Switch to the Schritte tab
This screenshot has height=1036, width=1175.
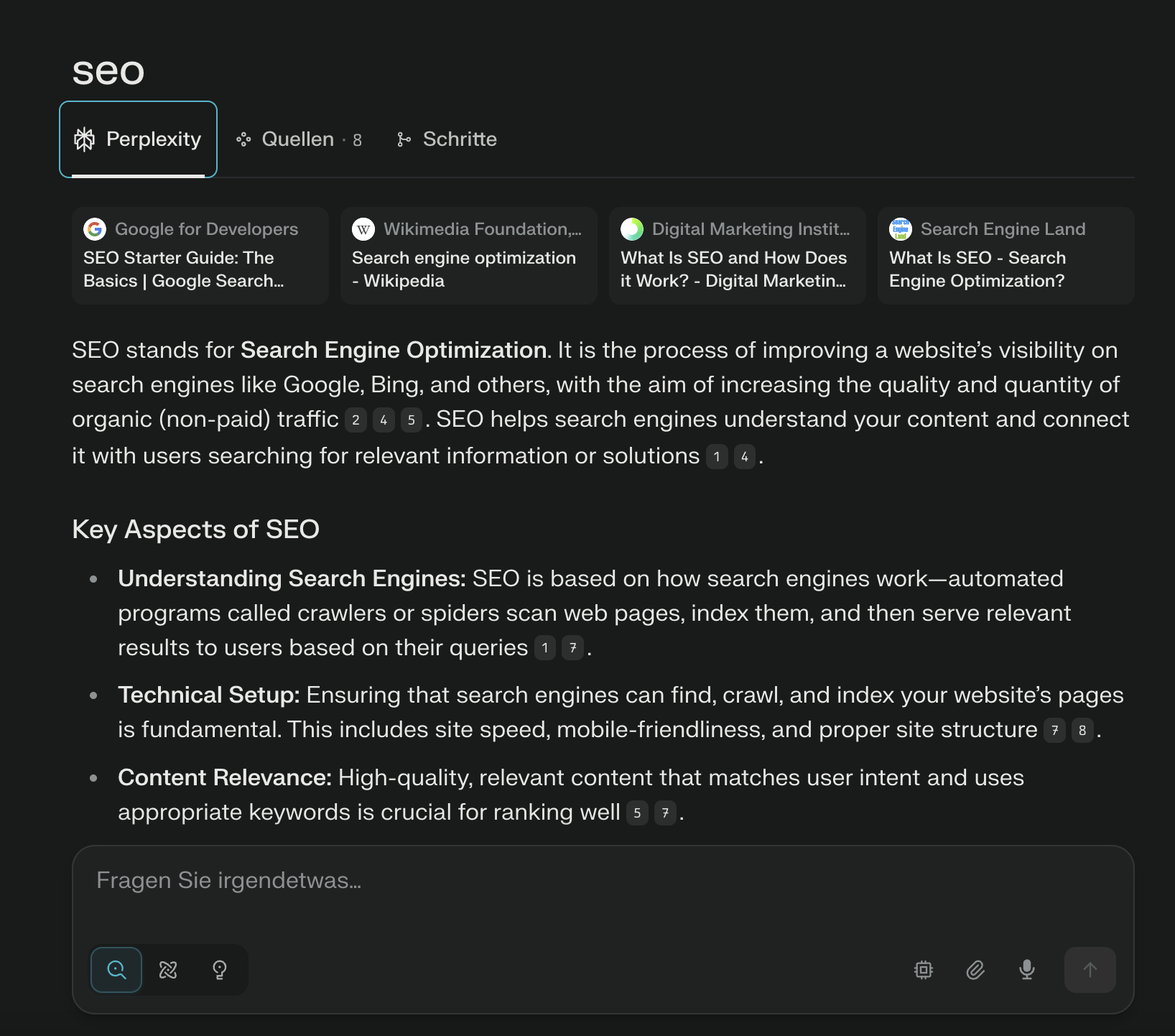(447, 139)
